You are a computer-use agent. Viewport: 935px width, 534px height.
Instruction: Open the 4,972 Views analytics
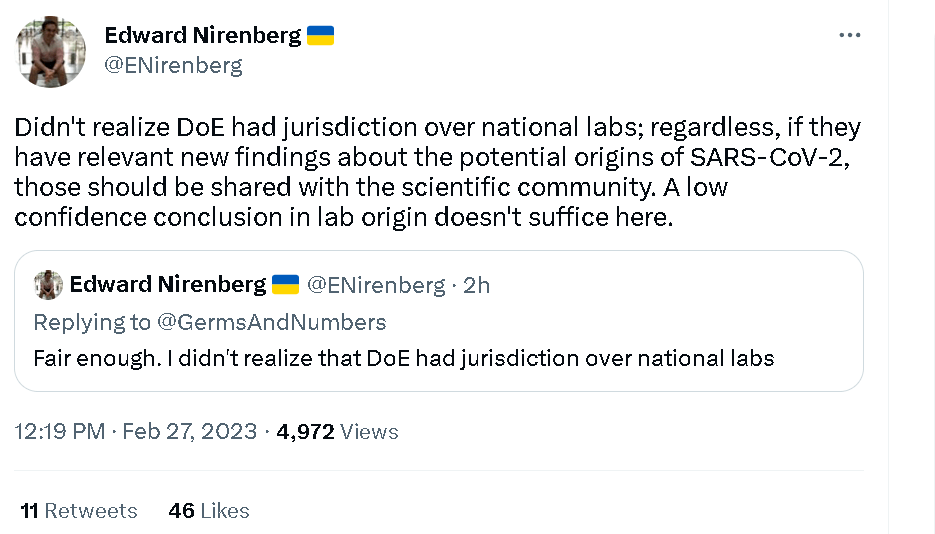tap(337, 431)
